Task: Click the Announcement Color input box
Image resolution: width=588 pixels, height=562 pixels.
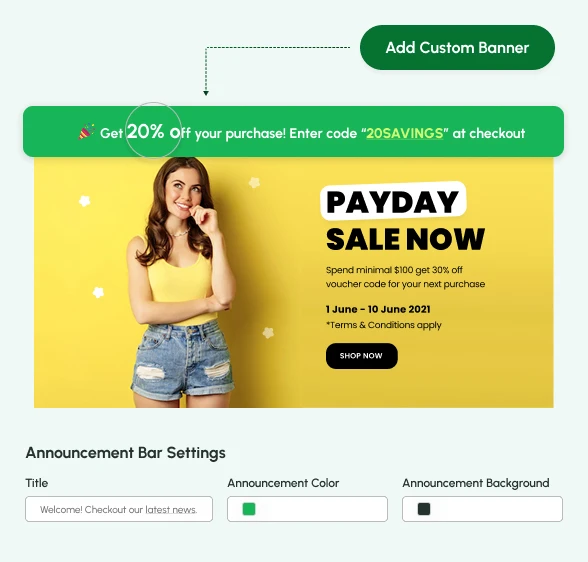Action: point(307,509)
